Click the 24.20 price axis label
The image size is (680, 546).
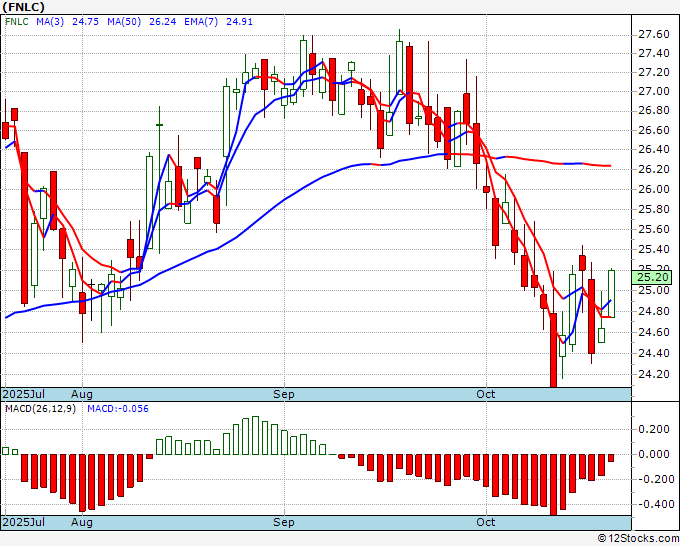654,374
